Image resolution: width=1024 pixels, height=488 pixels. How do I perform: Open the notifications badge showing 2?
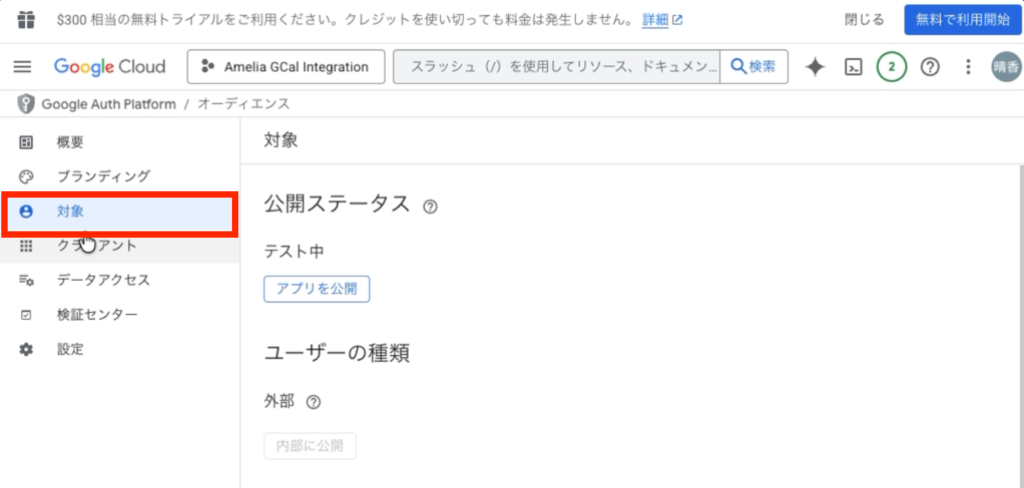point(891,67)
